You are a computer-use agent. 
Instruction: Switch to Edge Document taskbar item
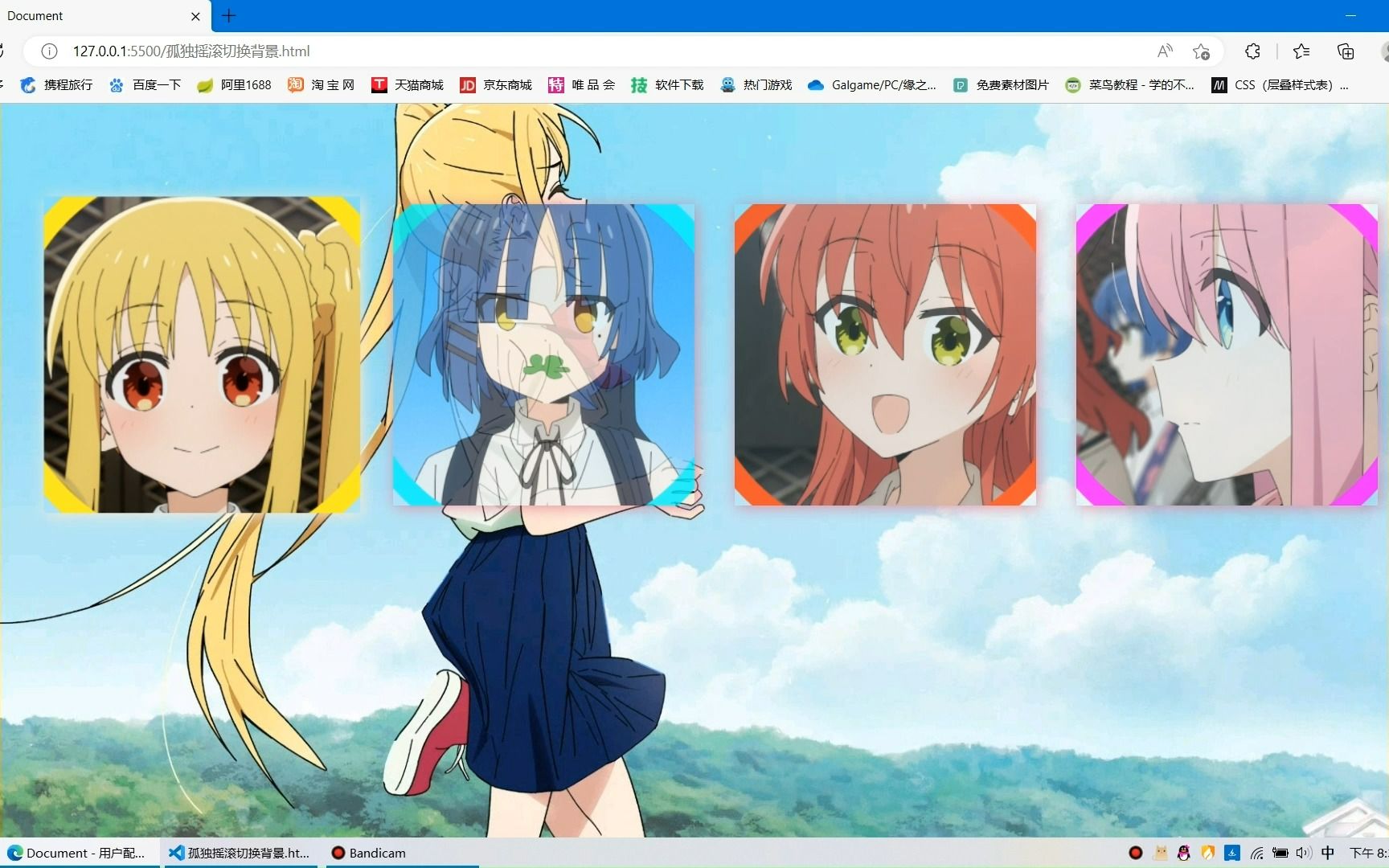click(x=77, y=853)
